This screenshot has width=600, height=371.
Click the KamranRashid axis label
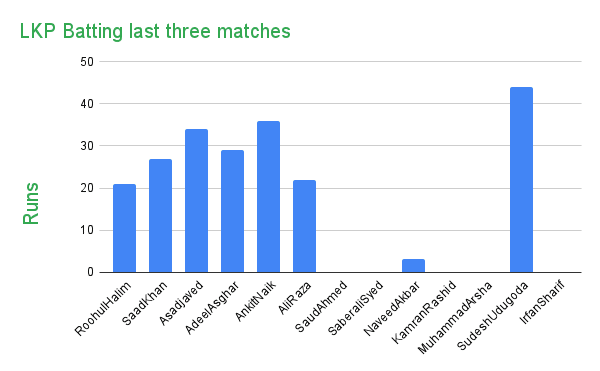[x=424, y=312]
